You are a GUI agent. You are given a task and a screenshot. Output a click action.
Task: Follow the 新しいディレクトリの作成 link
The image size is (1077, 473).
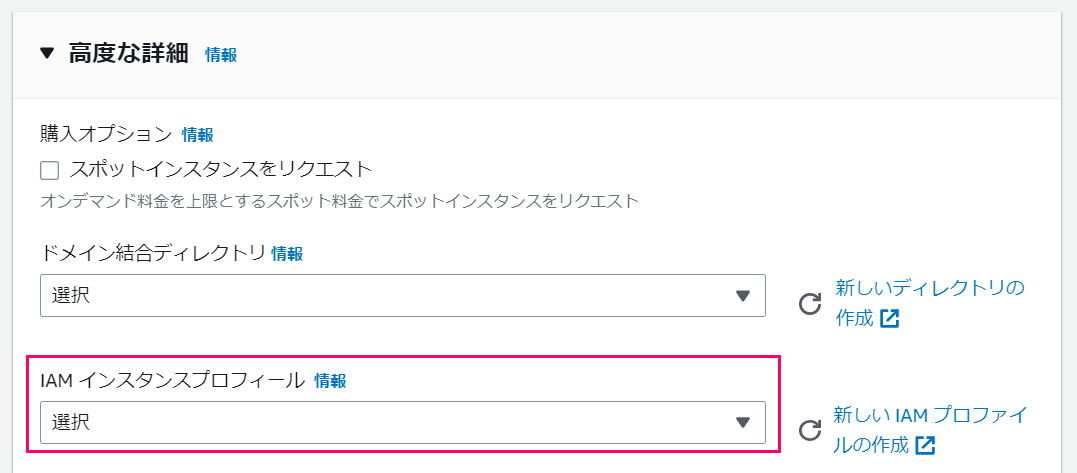tap(929, 302)
